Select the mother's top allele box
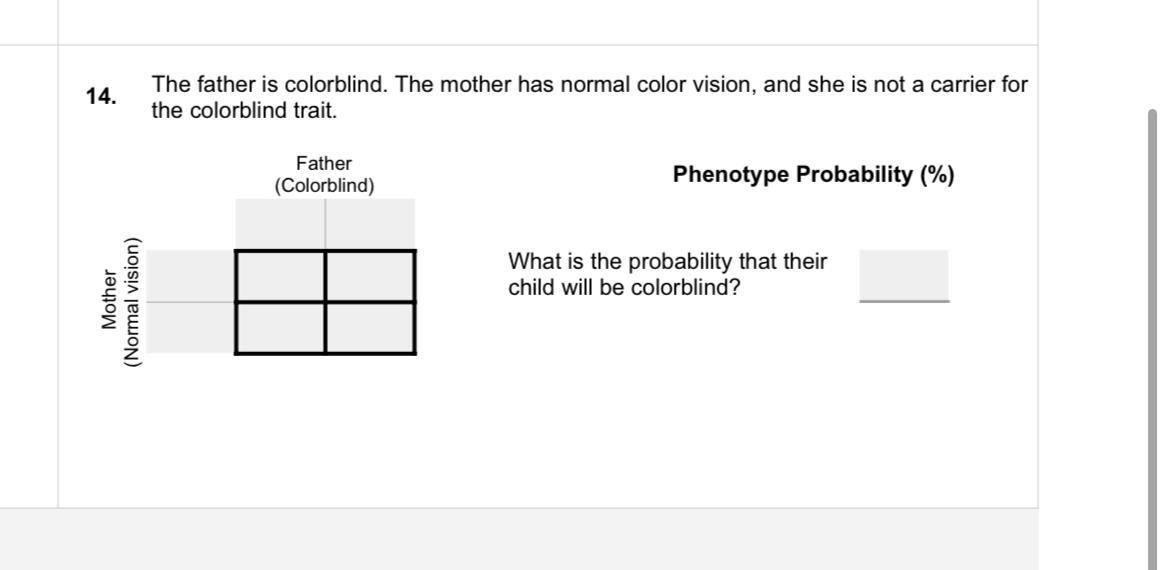This screenshot has height=570, width=1166. [x=190, y=276]
